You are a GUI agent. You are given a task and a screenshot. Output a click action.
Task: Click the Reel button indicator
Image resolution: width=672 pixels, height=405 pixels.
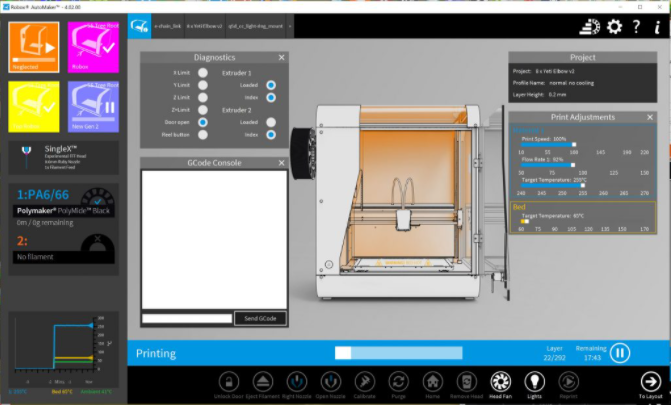pos(203,135)
